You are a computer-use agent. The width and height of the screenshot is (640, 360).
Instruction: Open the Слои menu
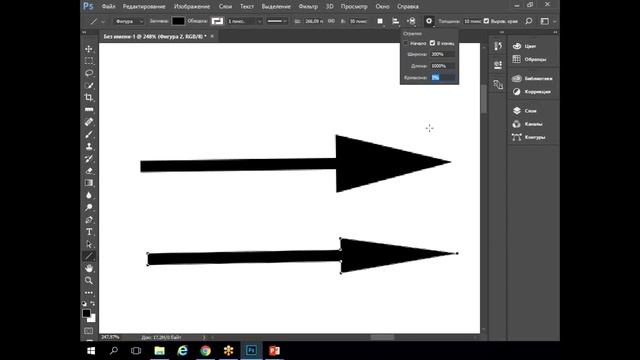[225, 7]
